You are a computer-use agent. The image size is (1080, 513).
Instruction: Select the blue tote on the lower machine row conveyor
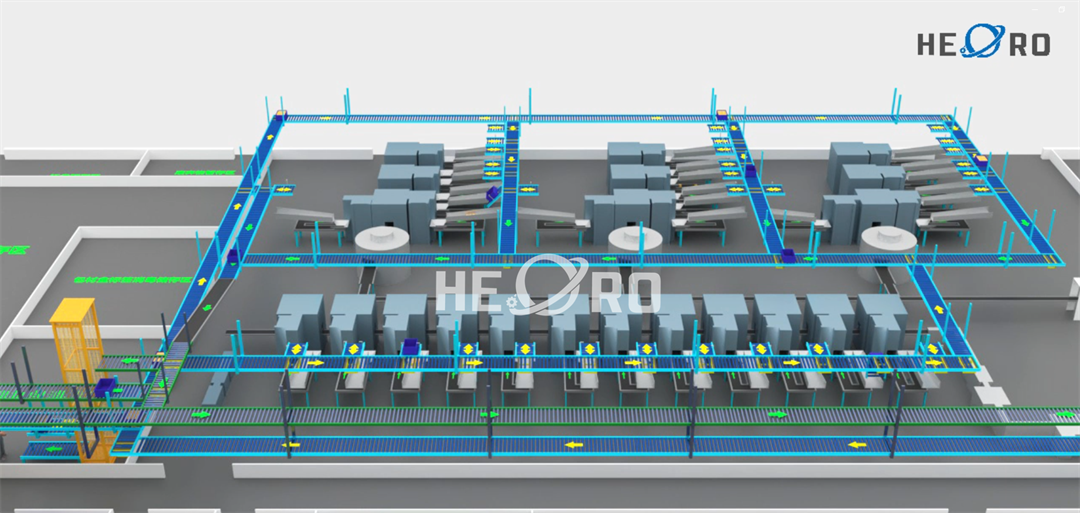click(409, 346)
